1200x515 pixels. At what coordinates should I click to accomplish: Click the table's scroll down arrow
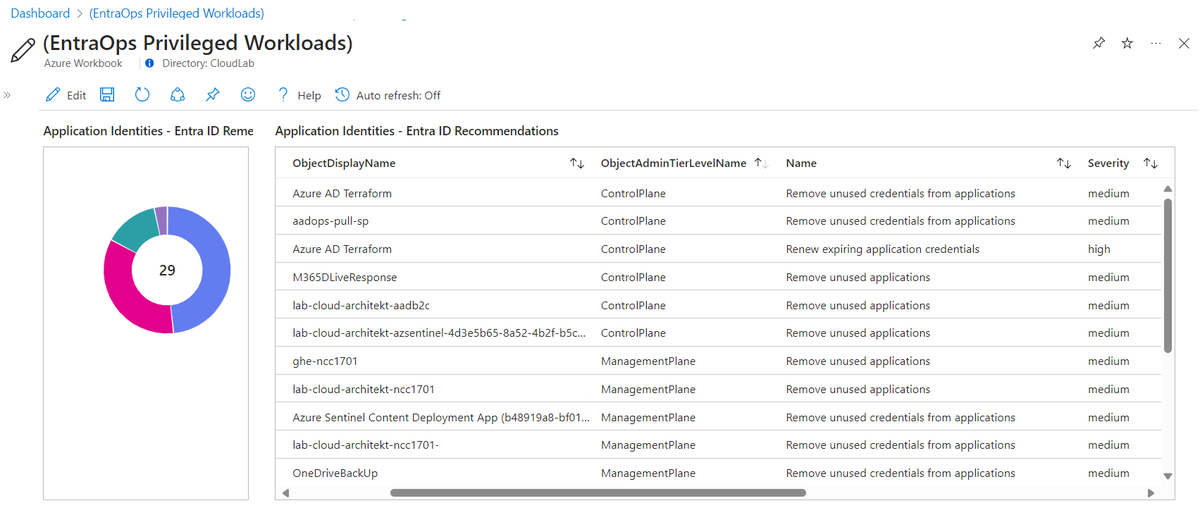tap(1168, 477)
